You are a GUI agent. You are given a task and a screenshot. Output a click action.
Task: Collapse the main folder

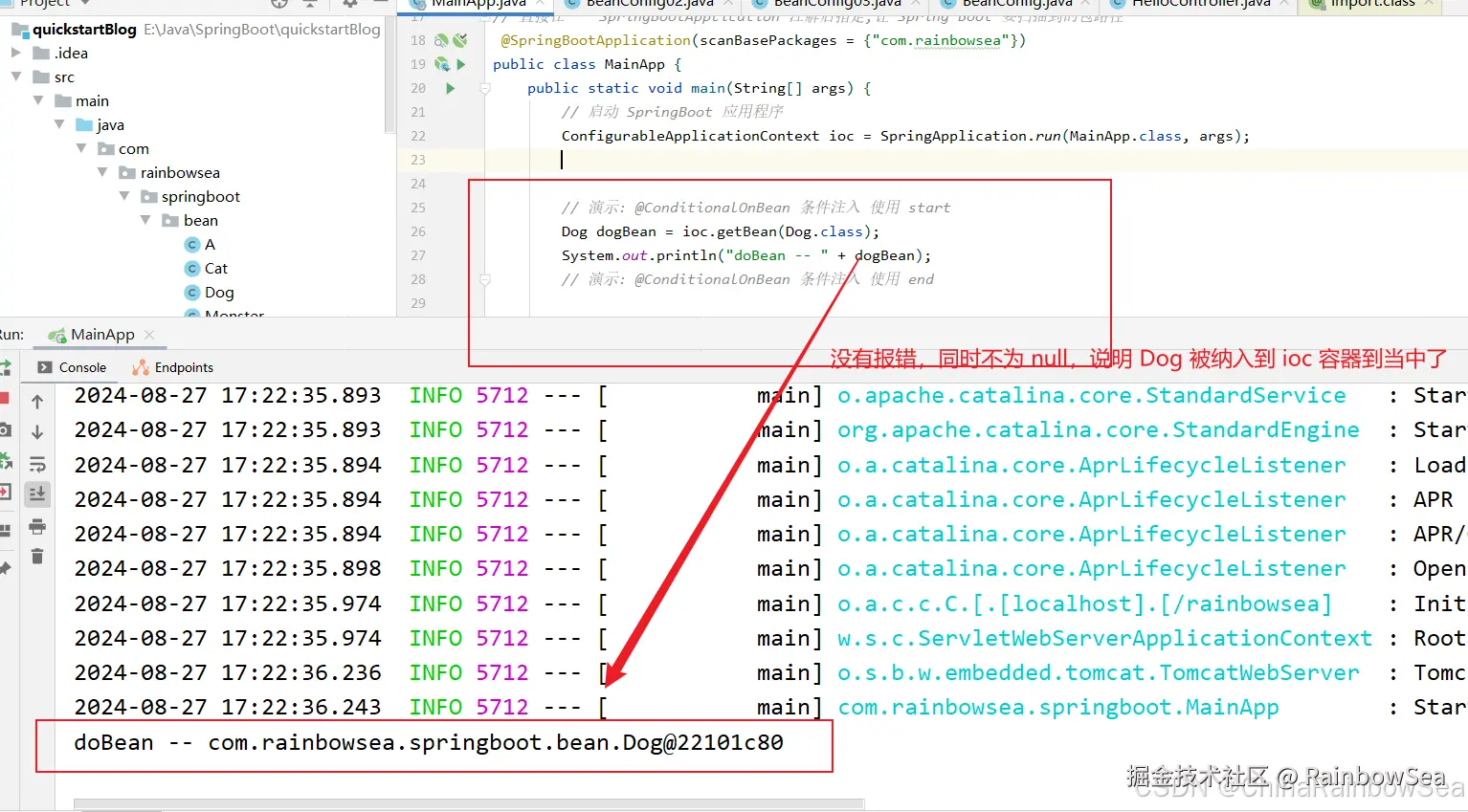tap(38, 100)
